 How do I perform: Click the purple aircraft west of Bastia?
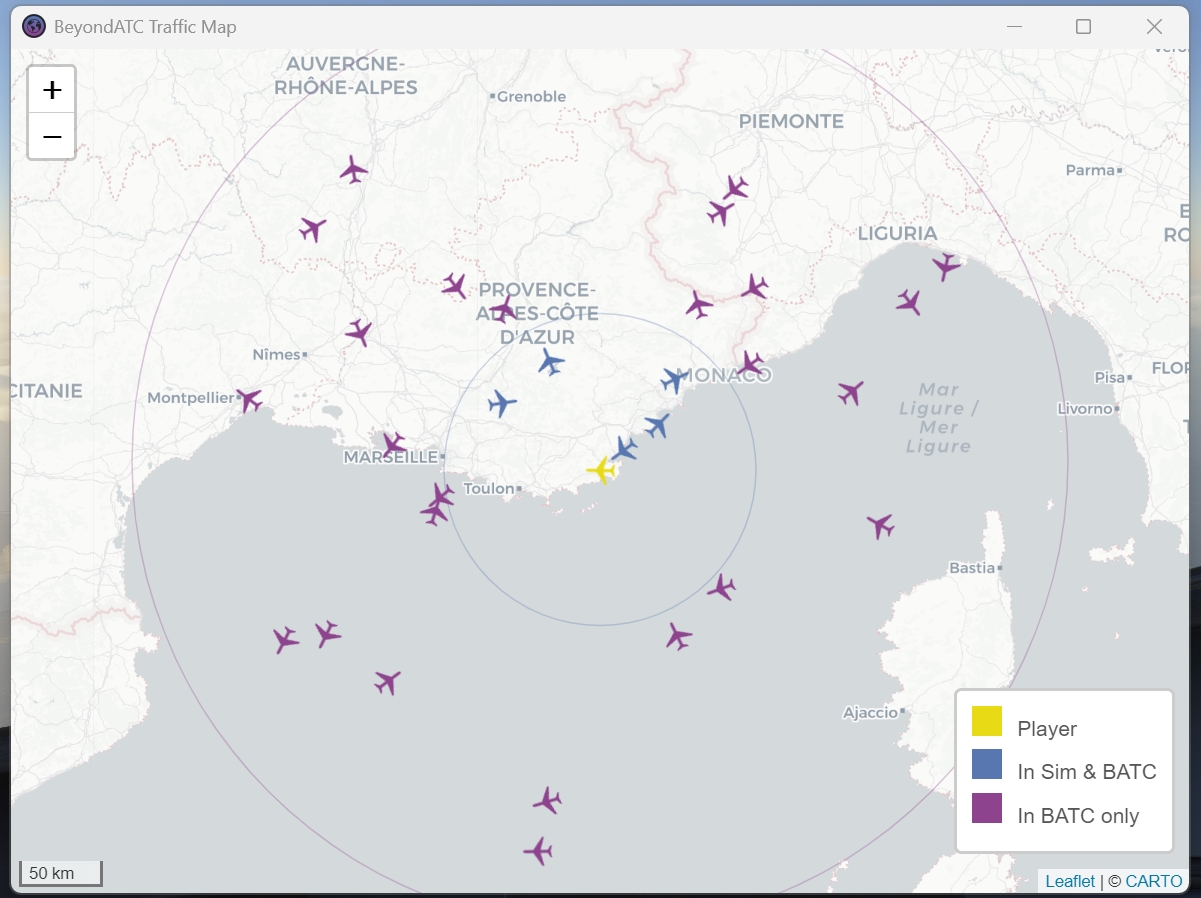click(880, 525)
